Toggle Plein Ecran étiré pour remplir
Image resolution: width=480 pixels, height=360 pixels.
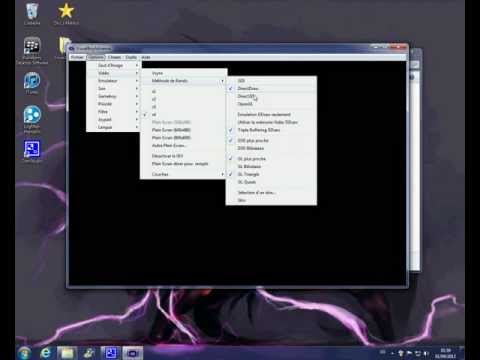coord(183,164)
